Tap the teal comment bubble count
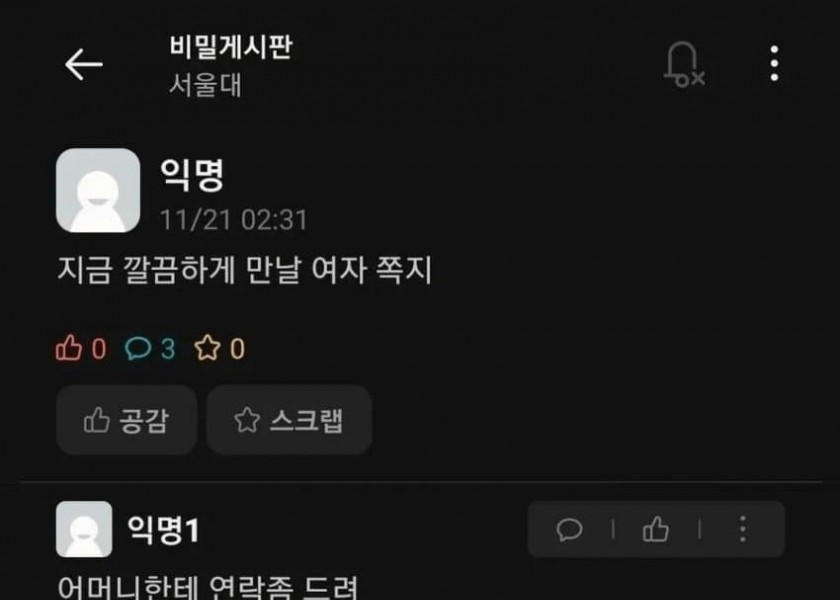This screenshot has height=600, width=840. (x=150, y=348)
